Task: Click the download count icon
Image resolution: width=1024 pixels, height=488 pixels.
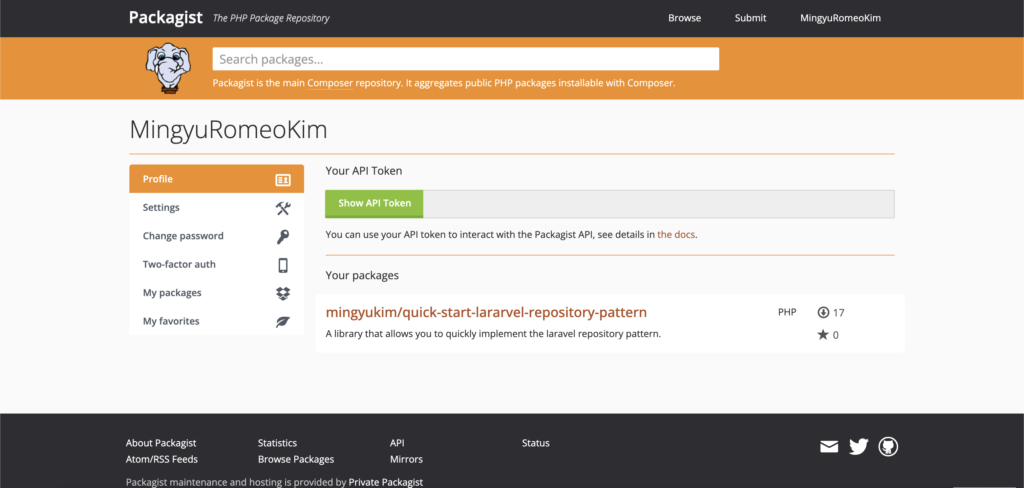Action: click(823, 312)
